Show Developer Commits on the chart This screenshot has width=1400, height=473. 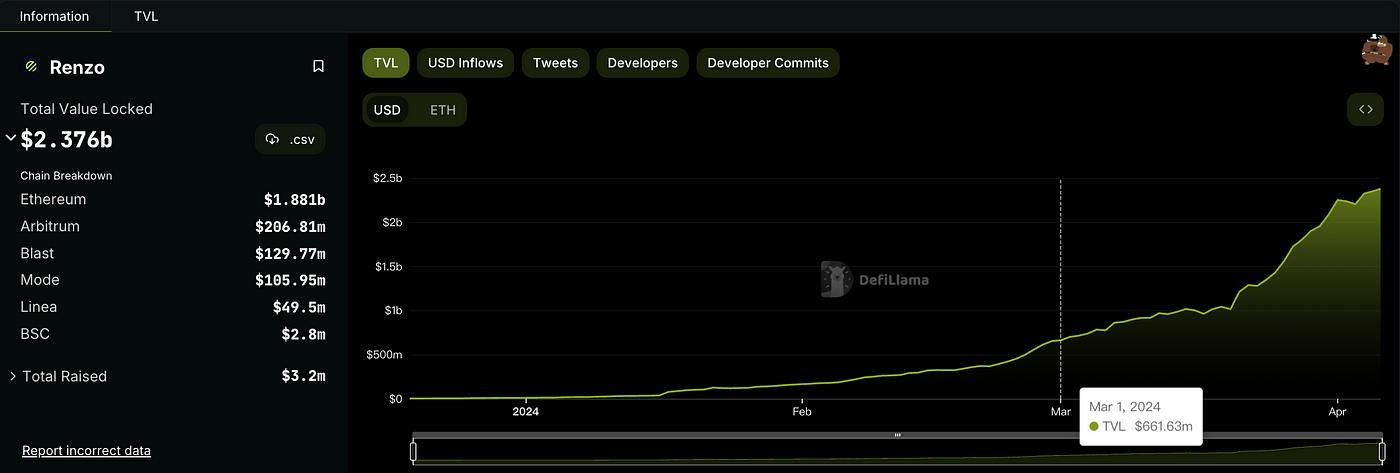767,63
